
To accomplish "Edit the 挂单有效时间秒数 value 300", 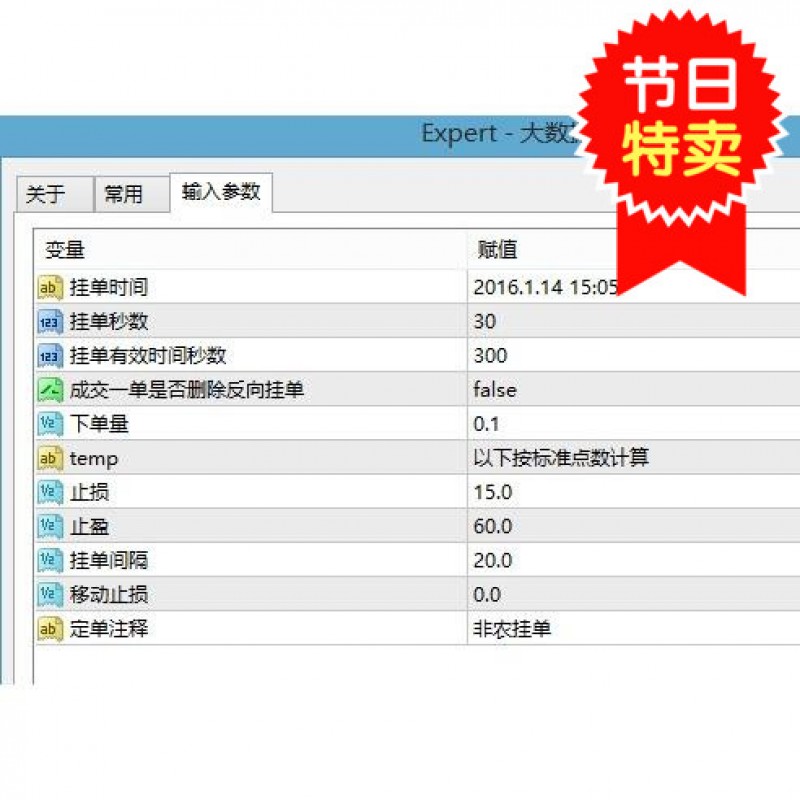I will click(490, 356).
